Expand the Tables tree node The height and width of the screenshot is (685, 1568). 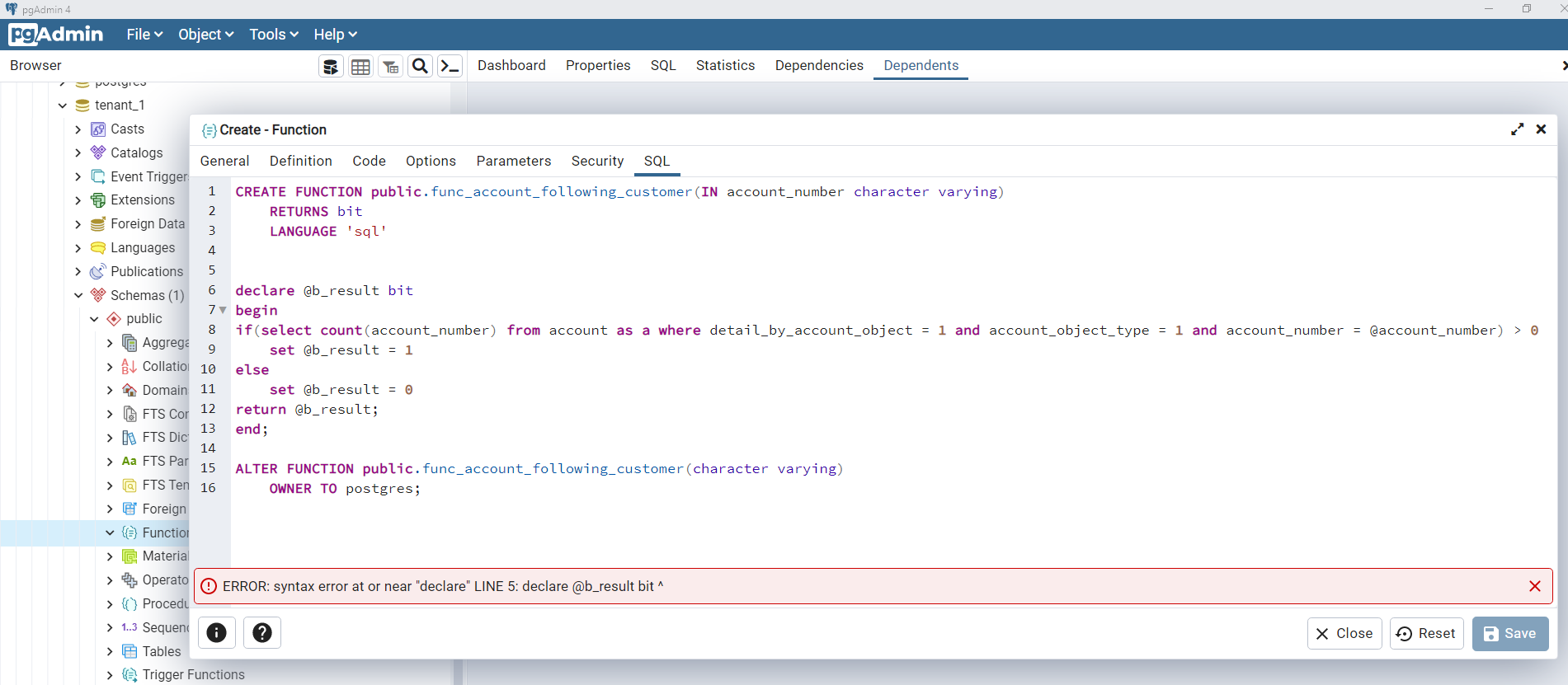click(110, 651)
